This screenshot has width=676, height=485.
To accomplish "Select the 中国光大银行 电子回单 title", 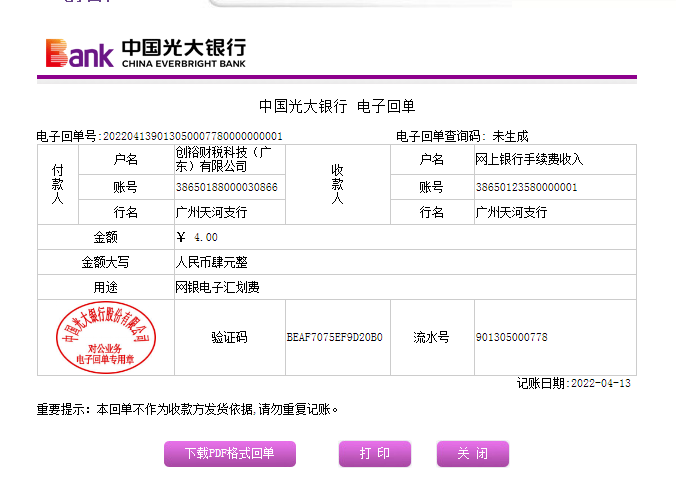I will 336,106.
